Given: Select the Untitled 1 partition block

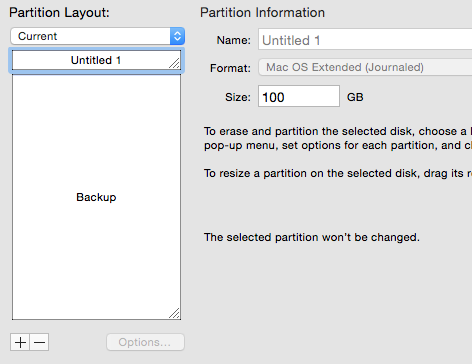Looking at the screenshot, I should (96, 60).
